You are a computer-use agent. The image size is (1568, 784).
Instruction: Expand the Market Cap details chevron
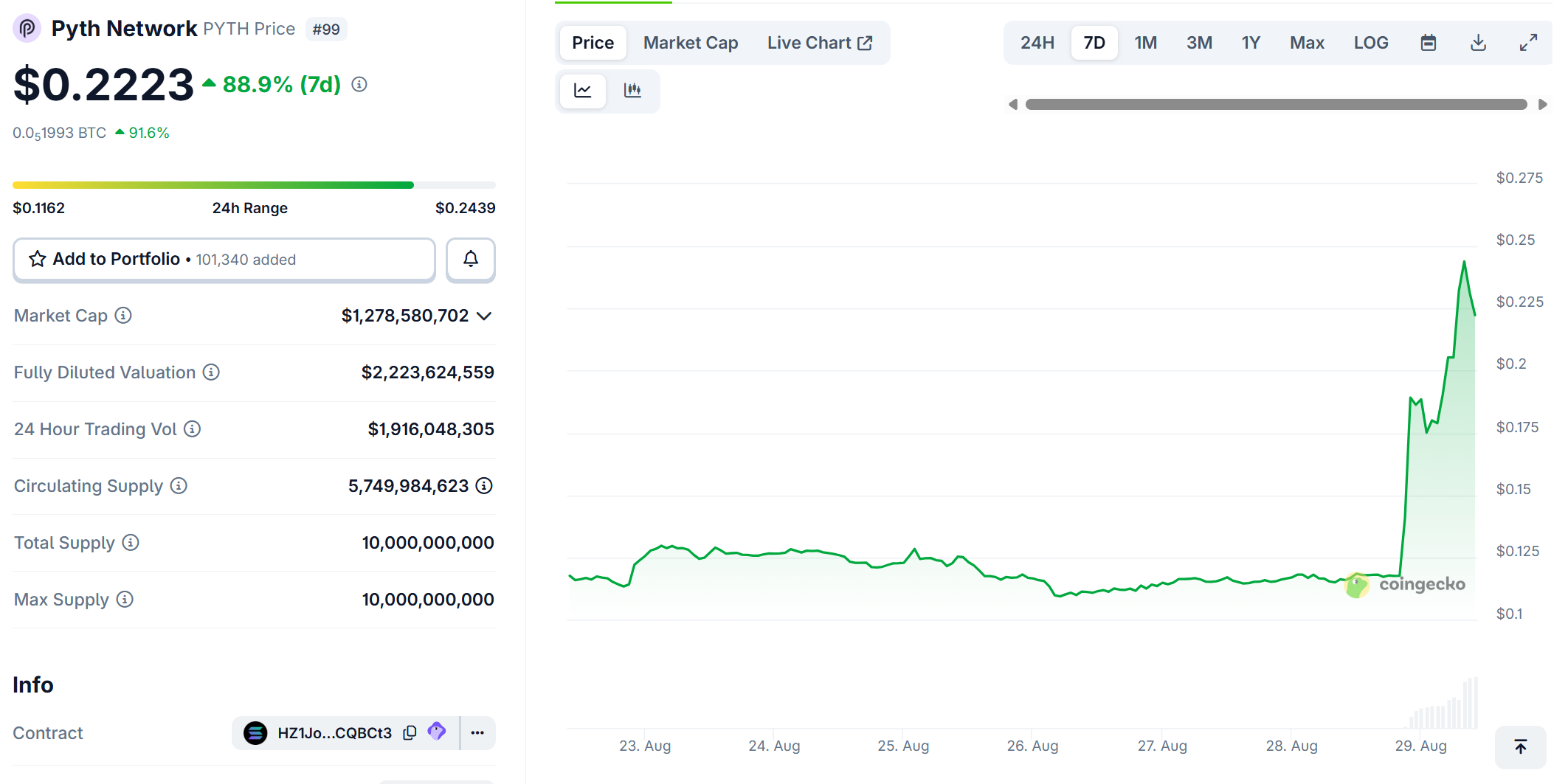[484, 316]
